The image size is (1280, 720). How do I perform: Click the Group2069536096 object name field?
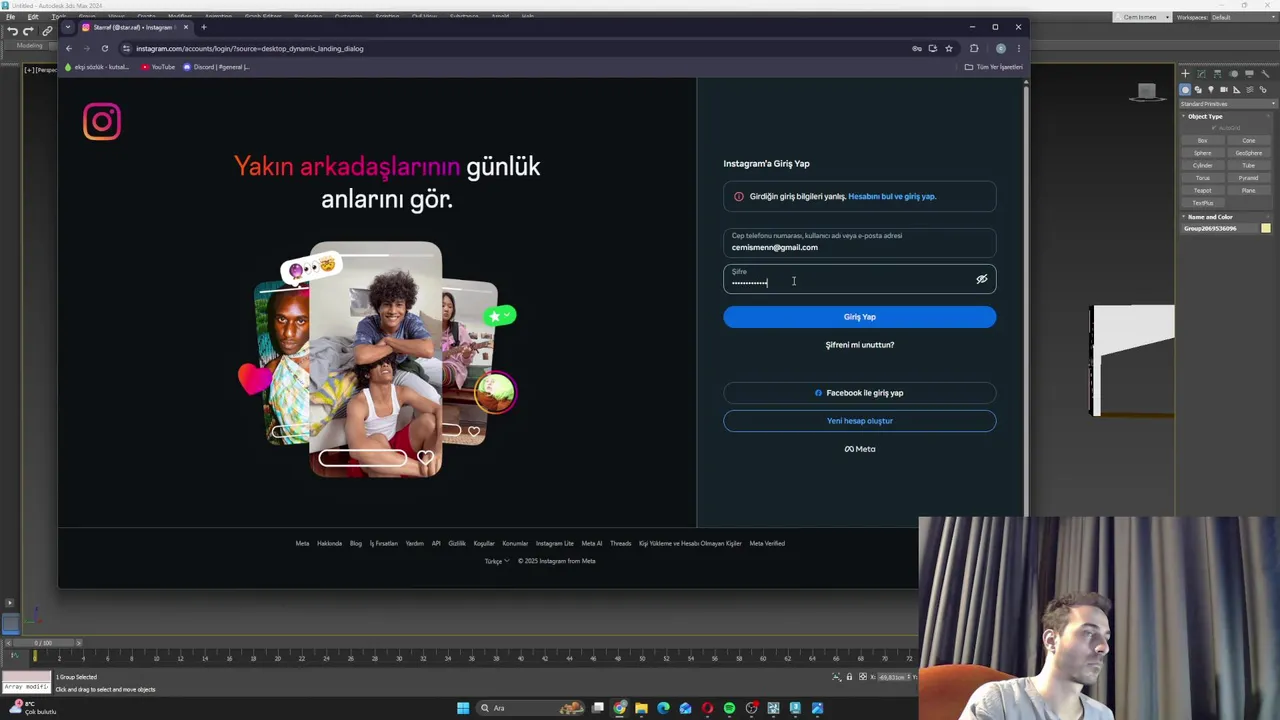pos(1219,228)
